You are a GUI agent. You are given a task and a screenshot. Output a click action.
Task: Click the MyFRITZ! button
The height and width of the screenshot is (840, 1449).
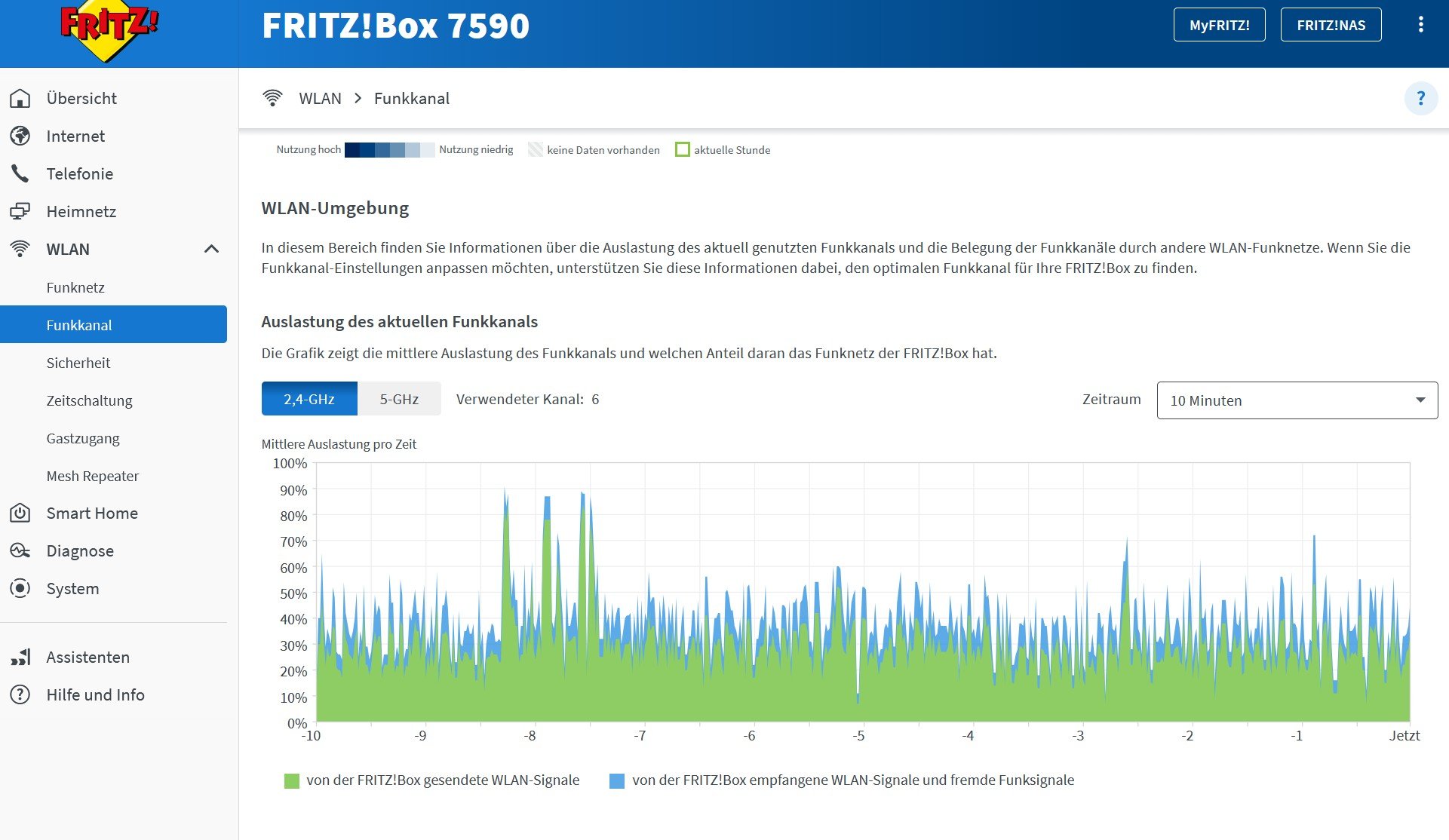point(1219,25)
